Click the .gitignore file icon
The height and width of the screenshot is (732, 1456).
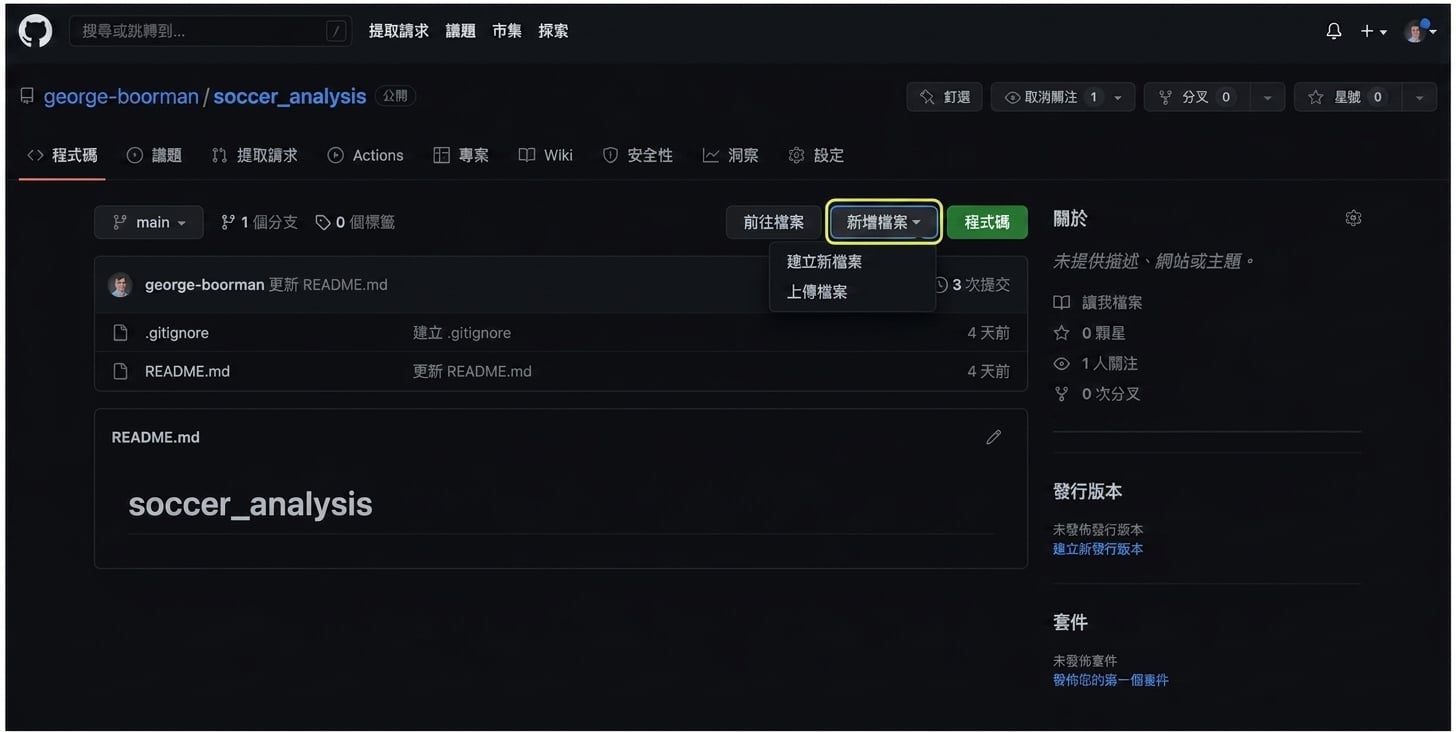pyautogui.click(x=120, y=333)
